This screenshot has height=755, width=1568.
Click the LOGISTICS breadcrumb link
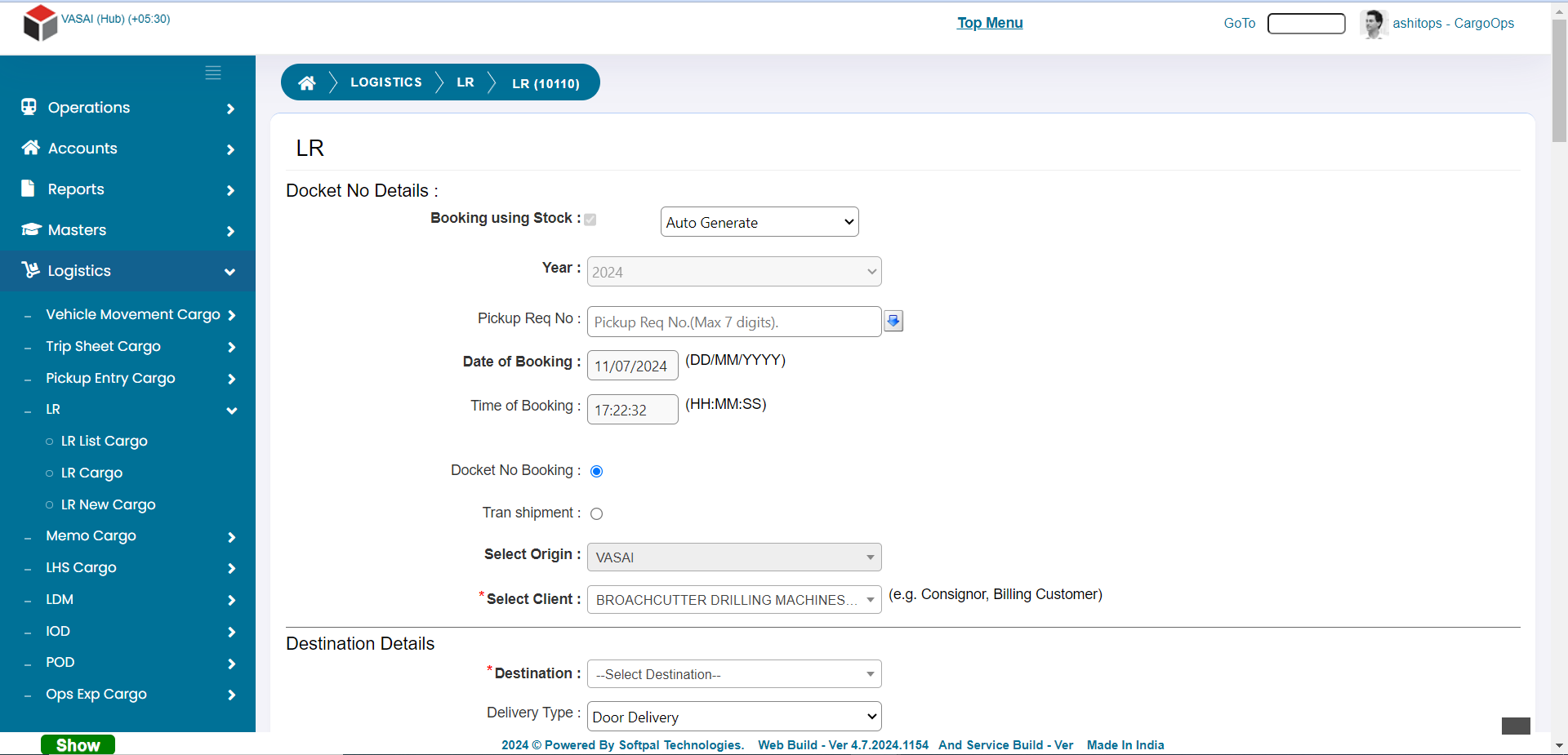pyautogui.click(x=386, y=82)
